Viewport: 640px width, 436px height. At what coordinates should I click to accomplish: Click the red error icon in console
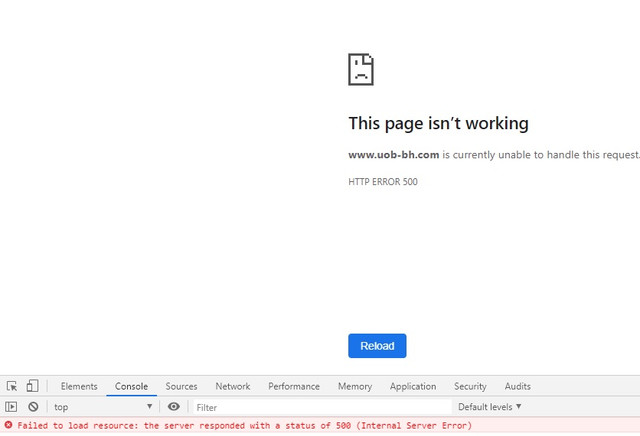click(8, 425)
